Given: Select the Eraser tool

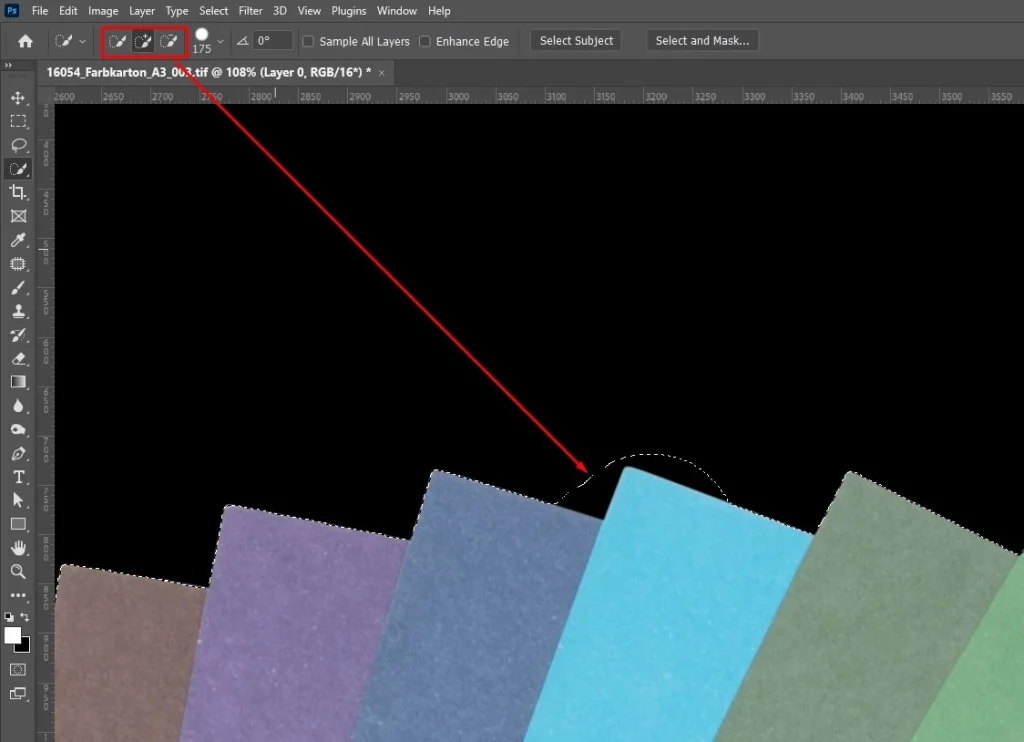Looking at the screenshot, I should coord(18,358).
